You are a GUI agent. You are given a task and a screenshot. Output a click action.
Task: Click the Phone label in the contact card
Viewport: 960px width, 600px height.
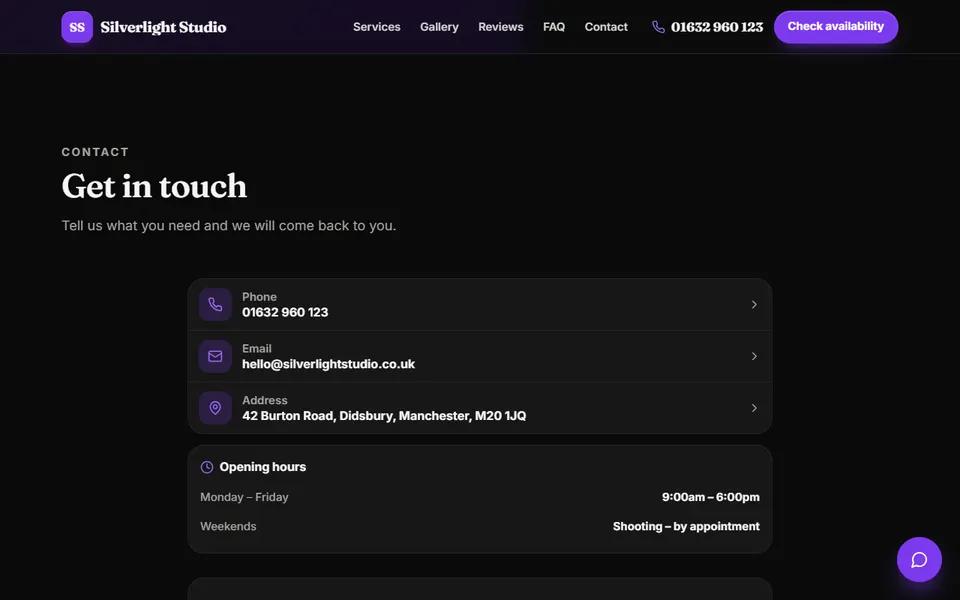260,297
